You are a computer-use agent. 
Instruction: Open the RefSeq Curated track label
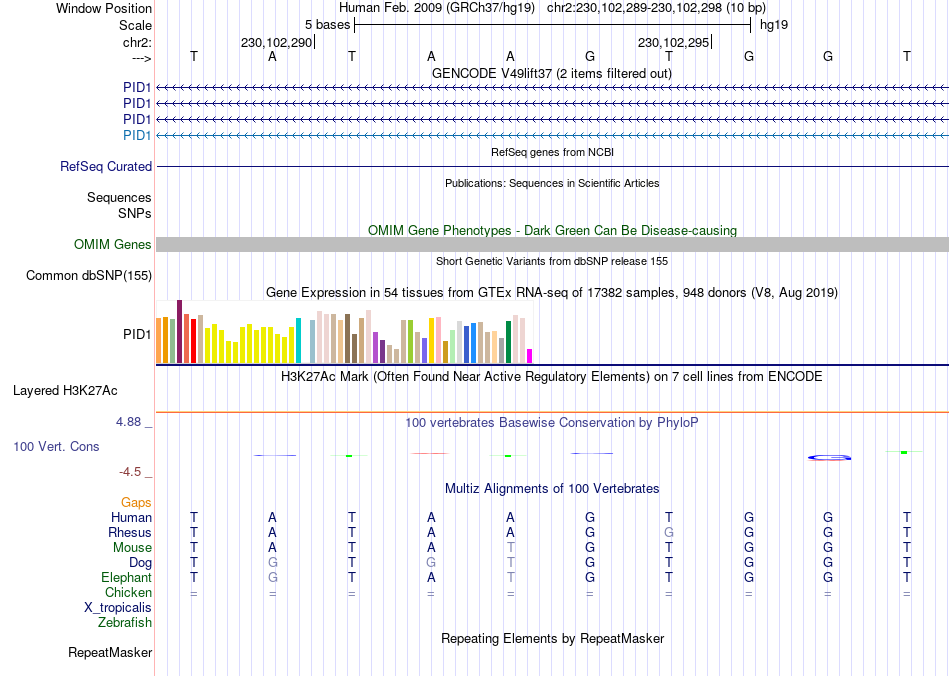click(x=106, y=167)
